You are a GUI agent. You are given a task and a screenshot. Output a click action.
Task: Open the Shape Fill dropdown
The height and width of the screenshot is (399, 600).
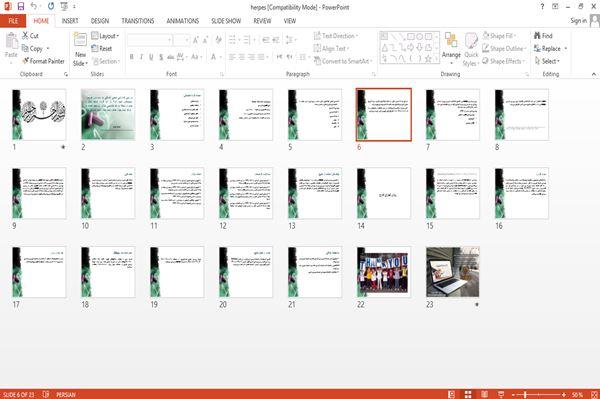[x=499, y=36]
